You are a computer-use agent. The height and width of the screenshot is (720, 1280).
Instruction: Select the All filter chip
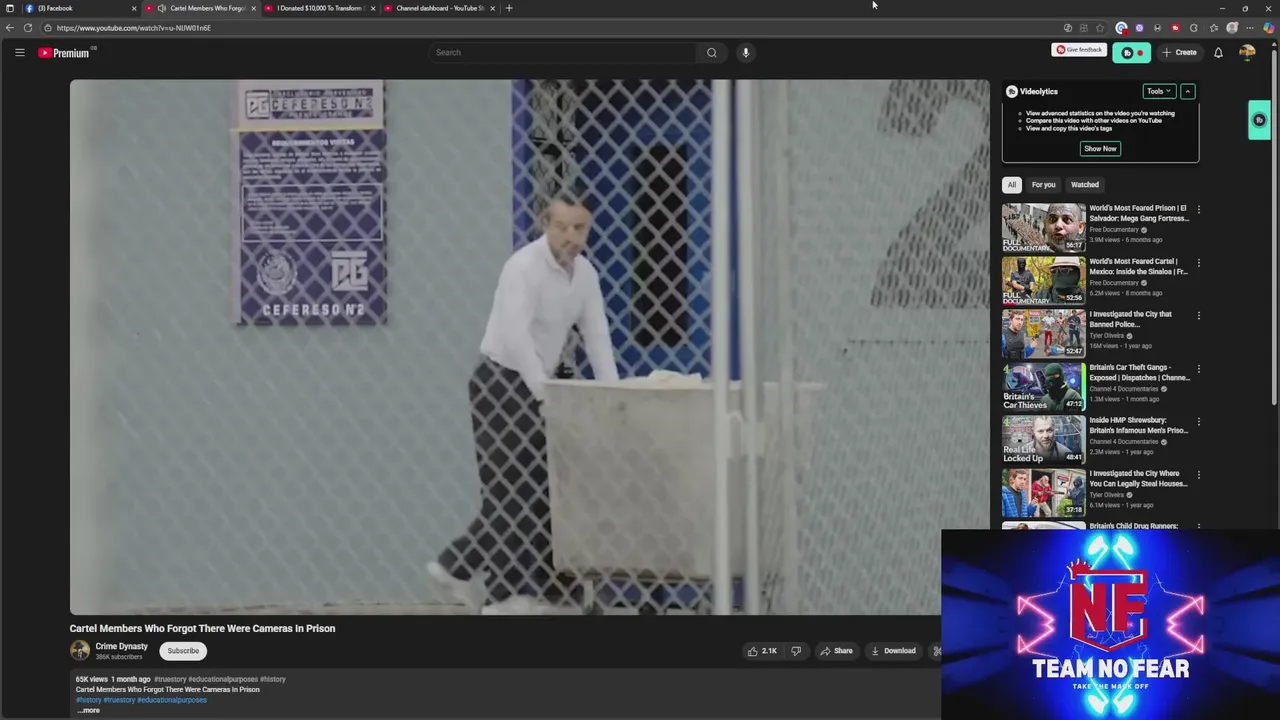(x=1012, y=184)
